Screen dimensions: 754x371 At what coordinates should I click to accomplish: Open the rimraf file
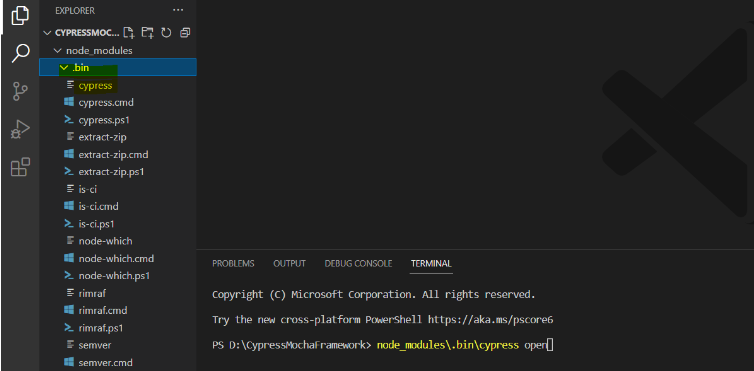118,293
